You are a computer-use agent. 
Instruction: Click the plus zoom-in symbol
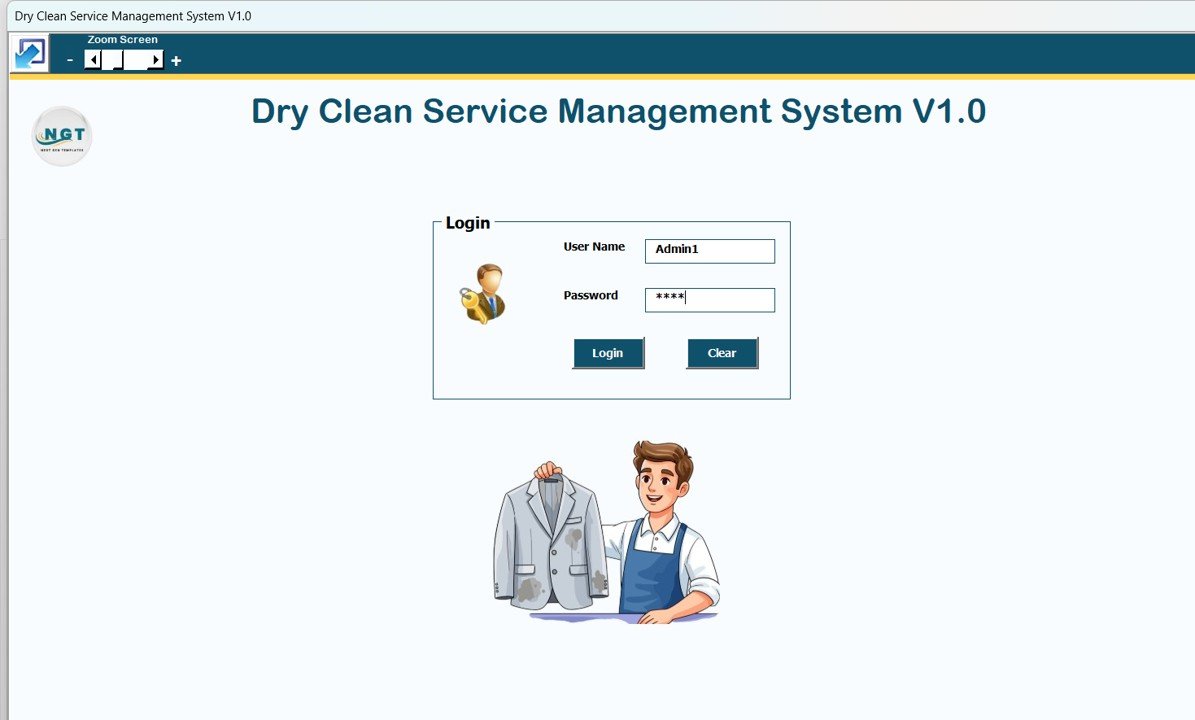(x=176, y=61)
